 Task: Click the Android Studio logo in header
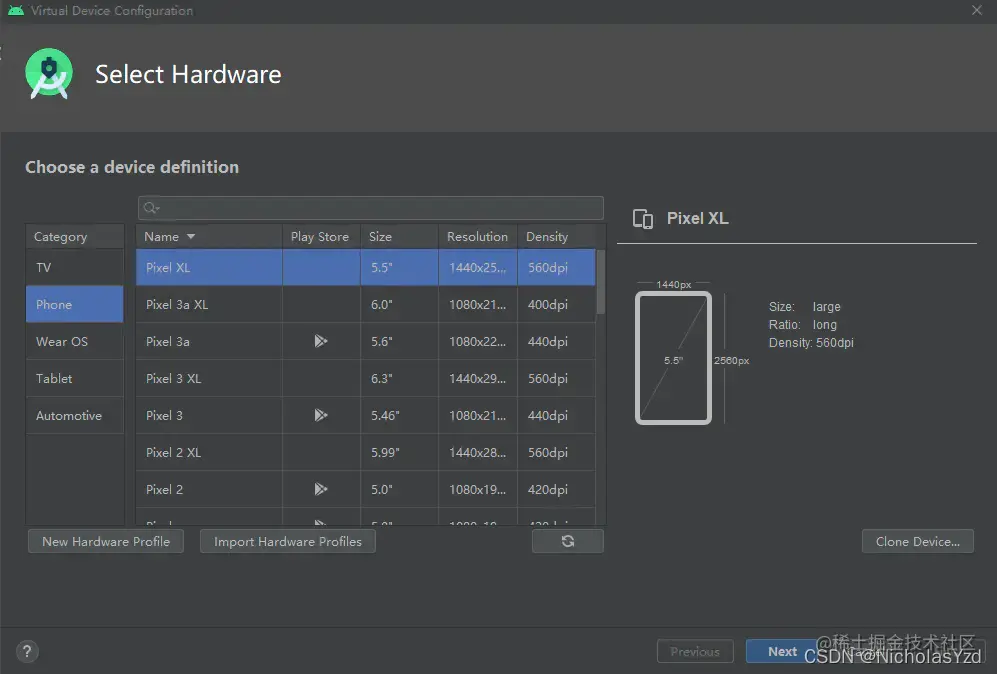pyautogui.click(x=49, y=74)
